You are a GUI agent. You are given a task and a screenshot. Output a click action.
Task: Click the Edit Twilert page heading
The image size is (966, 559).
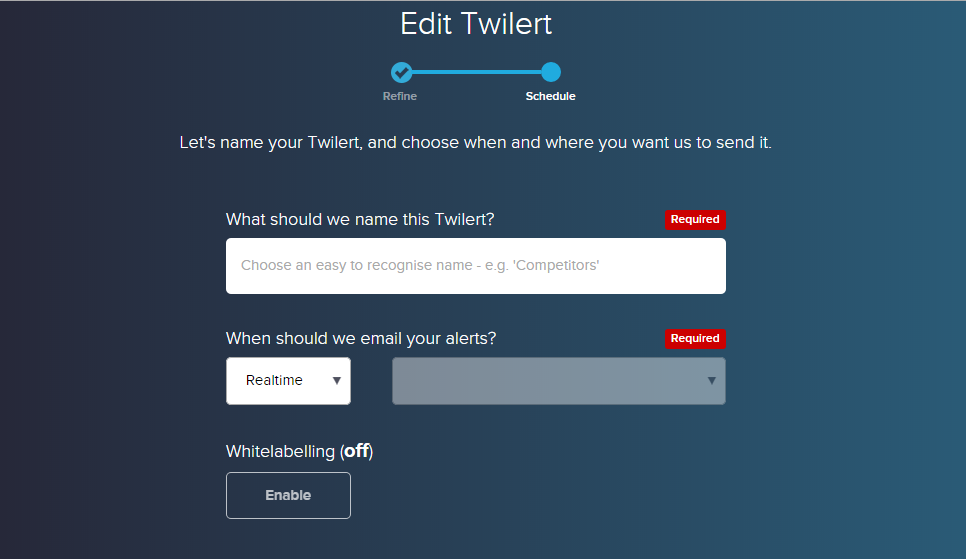coord(476,24)
